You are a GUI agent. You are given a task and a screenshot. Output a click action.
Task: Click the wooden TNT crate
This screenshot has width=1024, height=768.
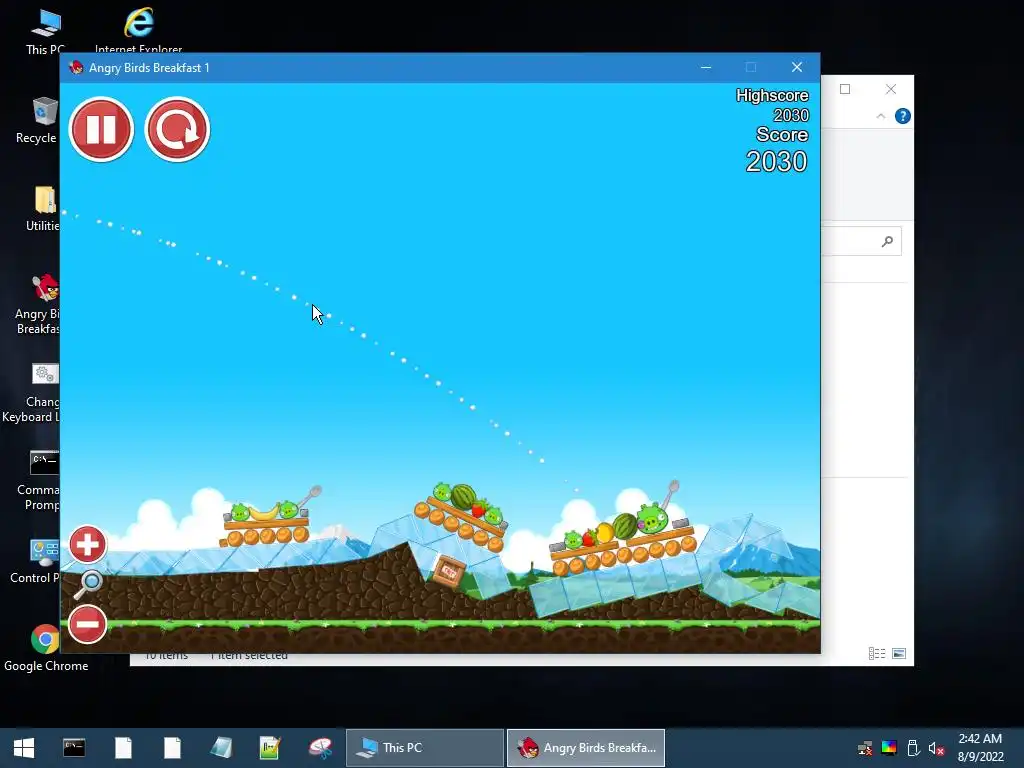click(x=449, y=571)
